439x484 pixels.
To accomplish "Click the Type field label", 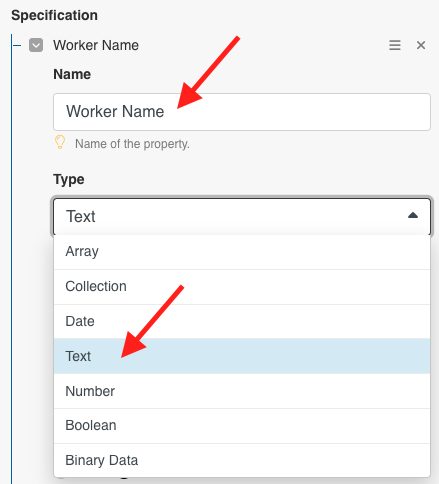I will [x=69, y=179].
